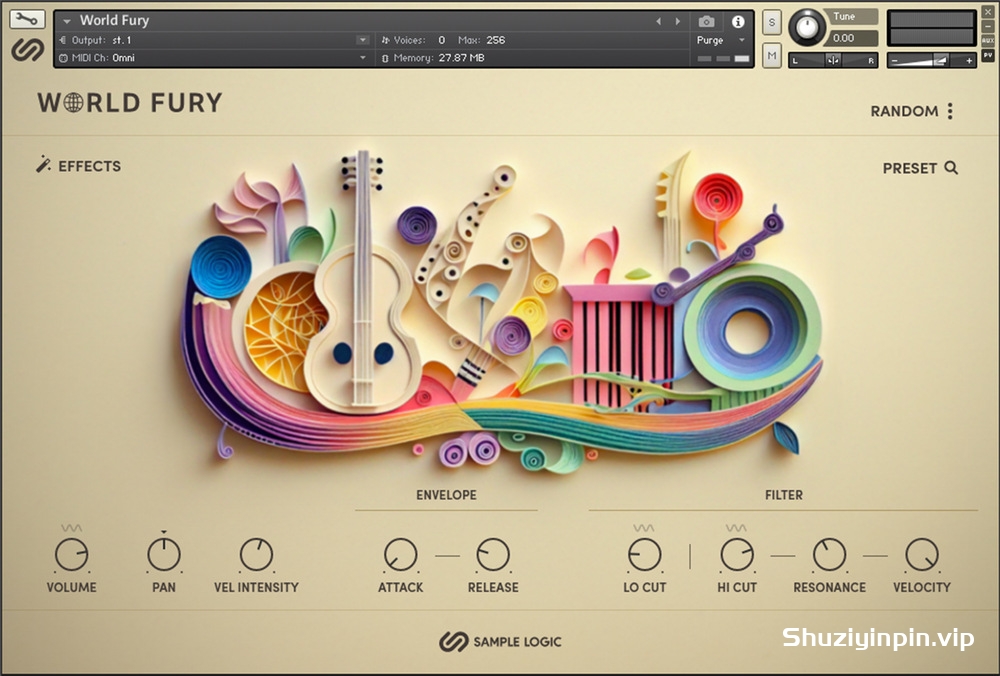Minimize instrument header view button
Image resolution: width=1000 pixels, height=676 pixels.
(988, 26)
